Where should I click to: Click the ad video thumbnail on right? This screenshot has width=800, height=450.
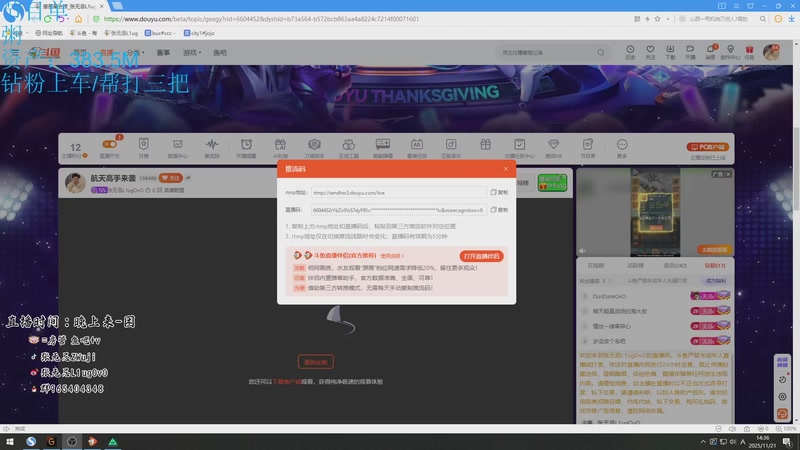click(655, 212)
